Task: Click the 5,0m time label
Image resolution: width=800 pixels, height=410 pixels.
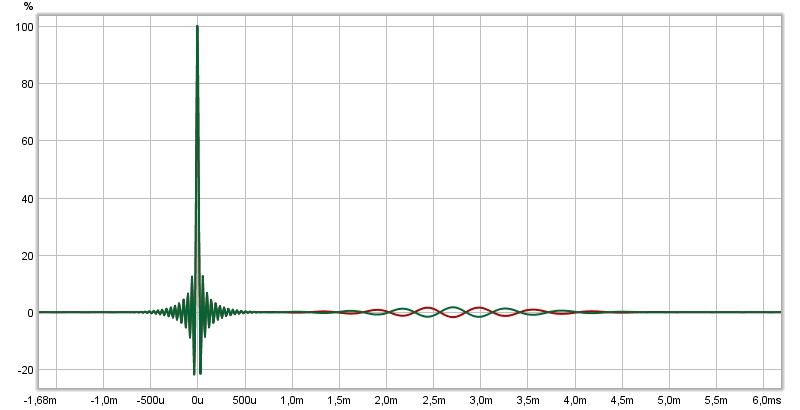Action: 669,401
